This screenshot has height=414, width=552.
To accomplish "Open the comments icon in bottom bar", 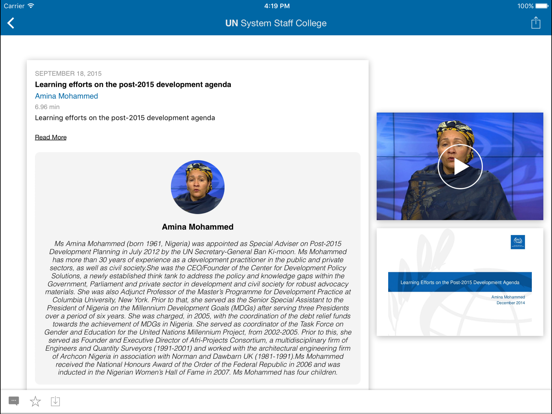I will pyautogui.click(x=14, y=401).
